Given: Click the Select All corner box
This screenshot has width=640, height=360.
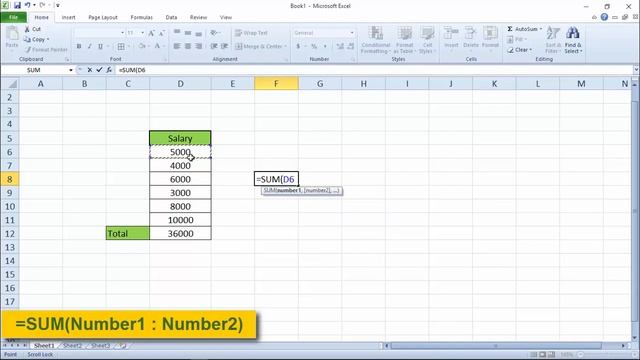Looking at the screenshot, I should tap(10, 84).
